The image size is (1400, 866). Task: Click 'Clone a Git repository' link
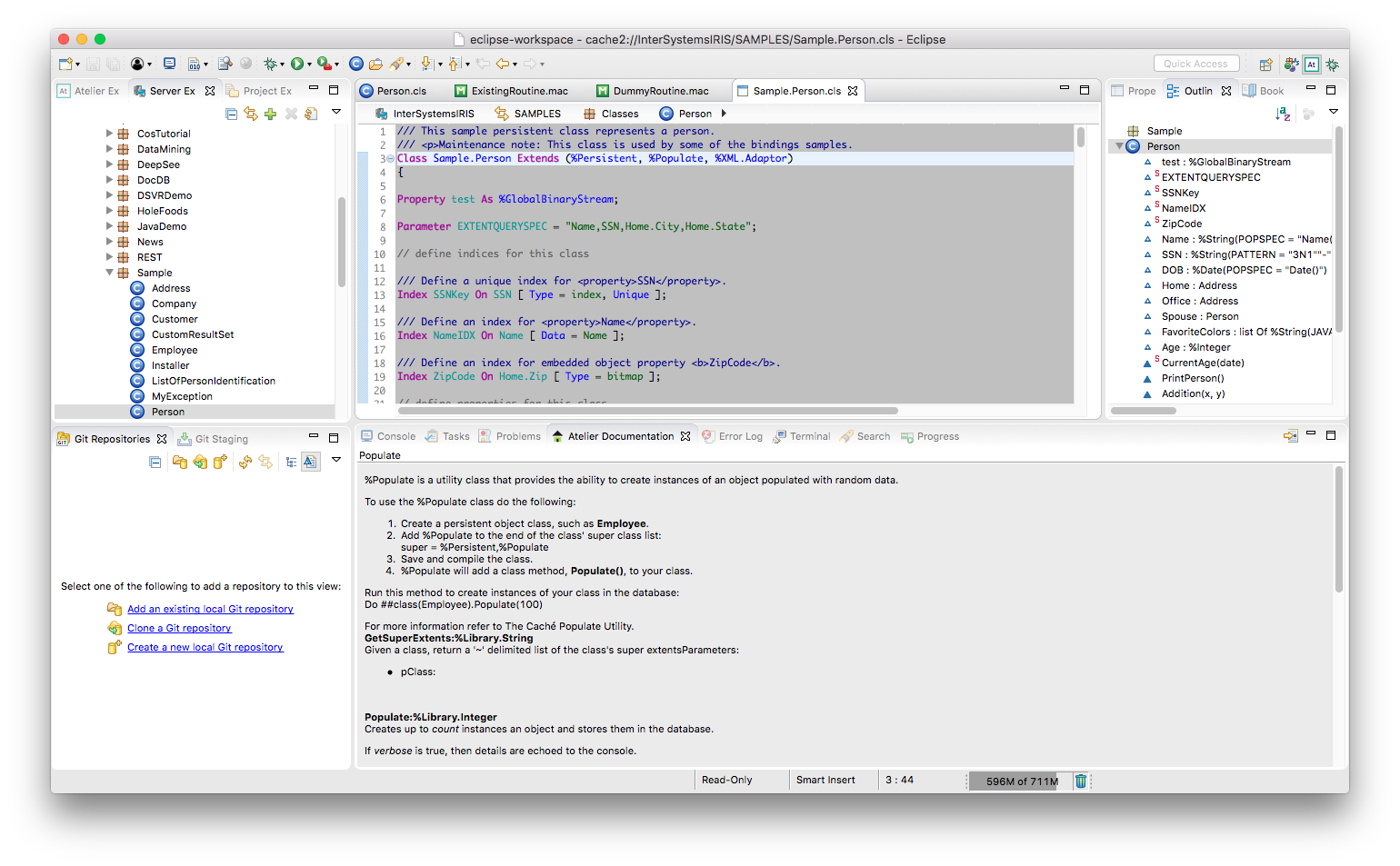click(x=179, y=628)
